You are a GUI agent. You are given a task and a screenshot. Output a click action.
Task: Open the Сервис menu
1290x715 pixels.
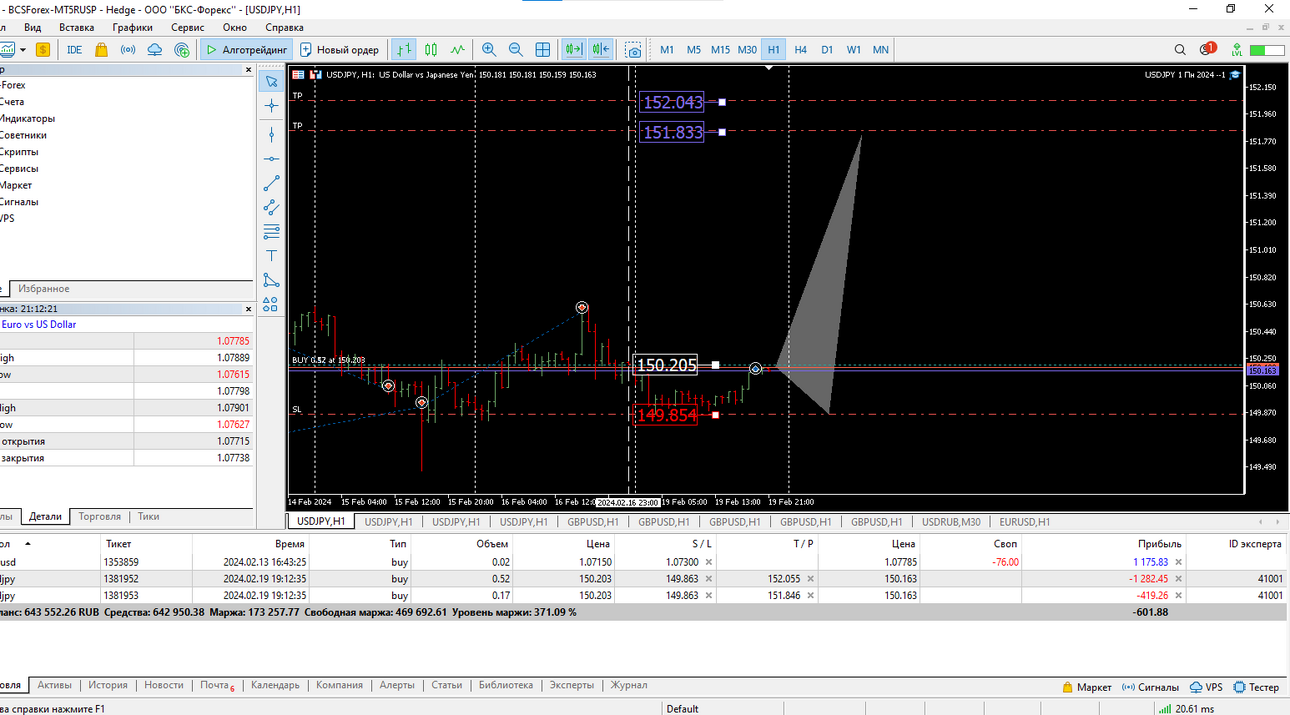coord(188,27)
